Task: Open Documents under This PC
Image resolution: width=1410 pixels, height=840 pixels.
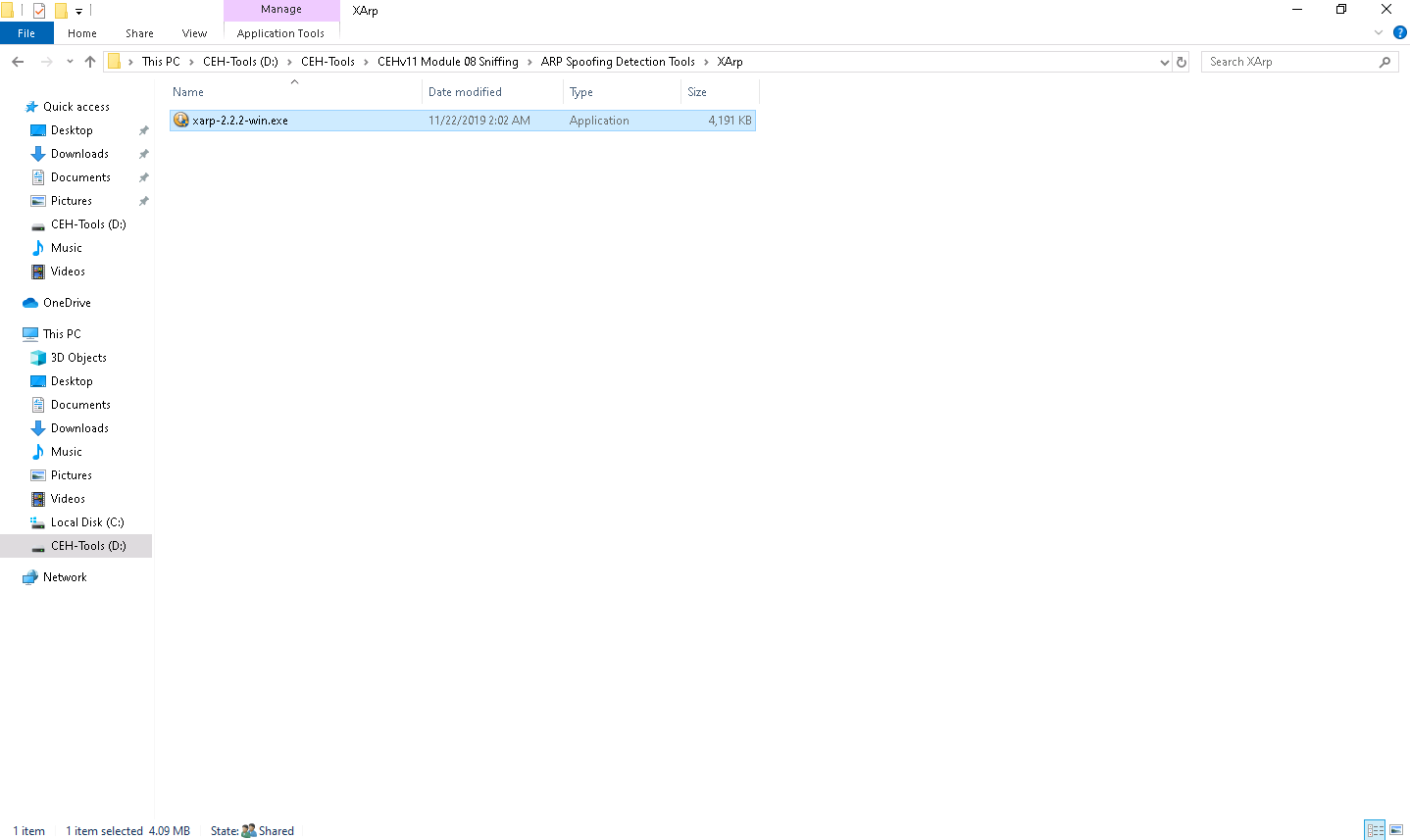Action: tap(80, 405)
